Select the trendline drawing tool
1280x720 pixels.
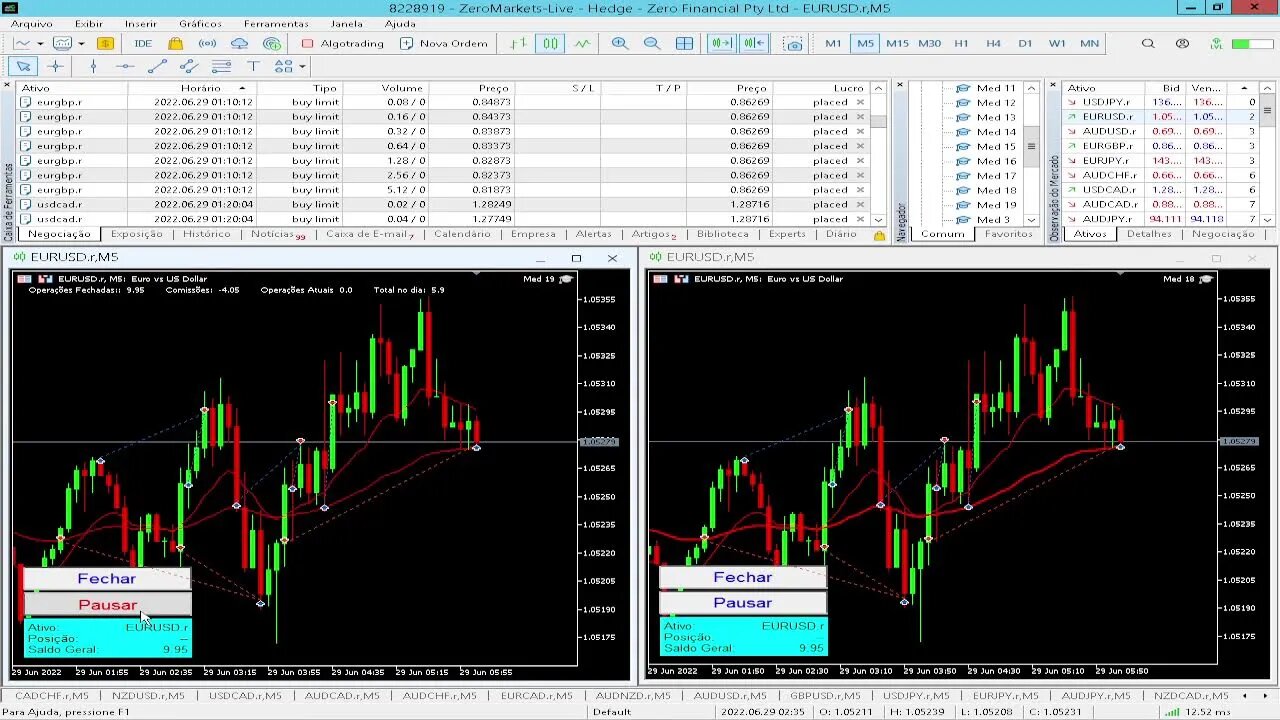[157, 67]
